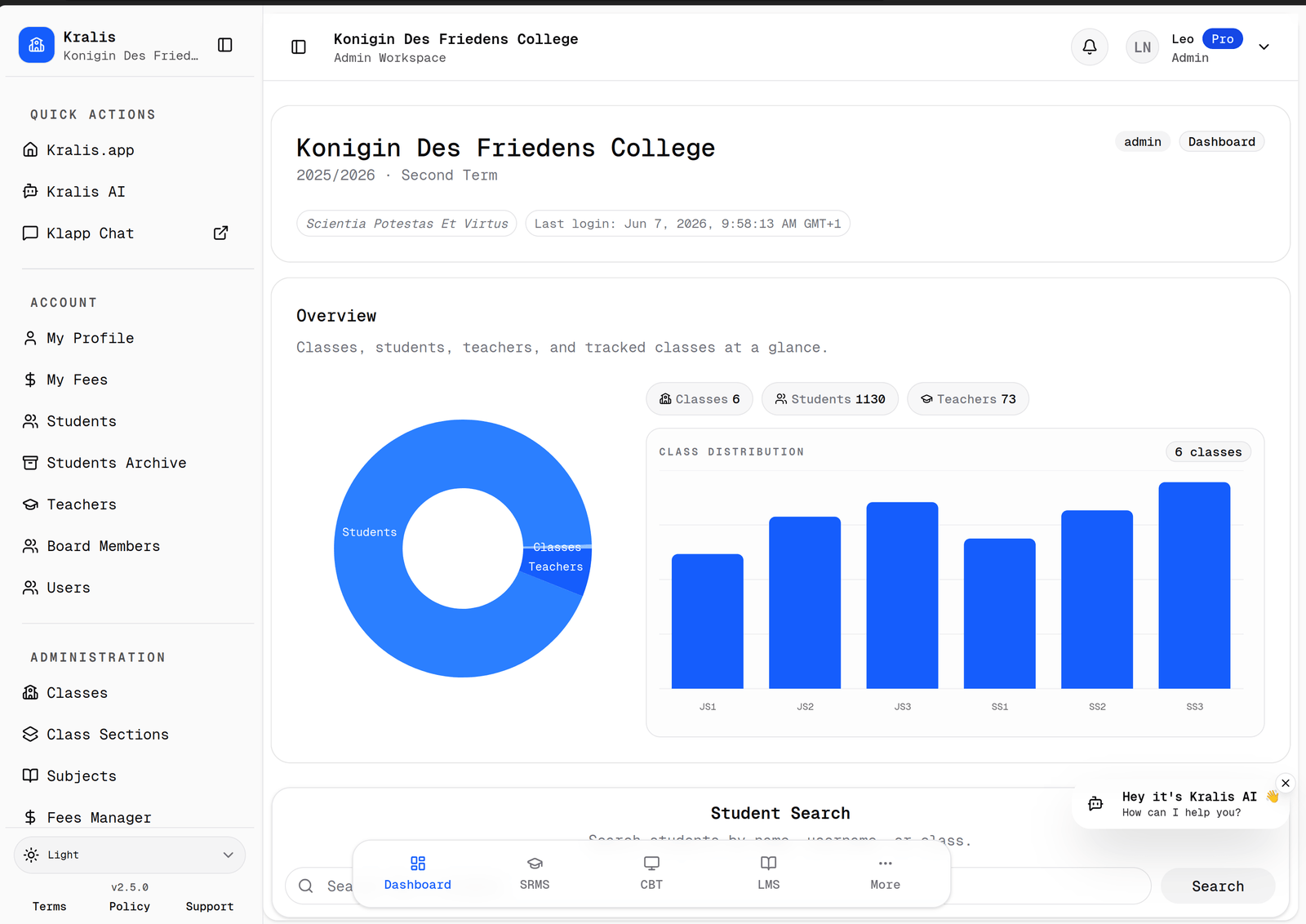
Task: Click the Class Sections layers icon
Action: (30, 735)
